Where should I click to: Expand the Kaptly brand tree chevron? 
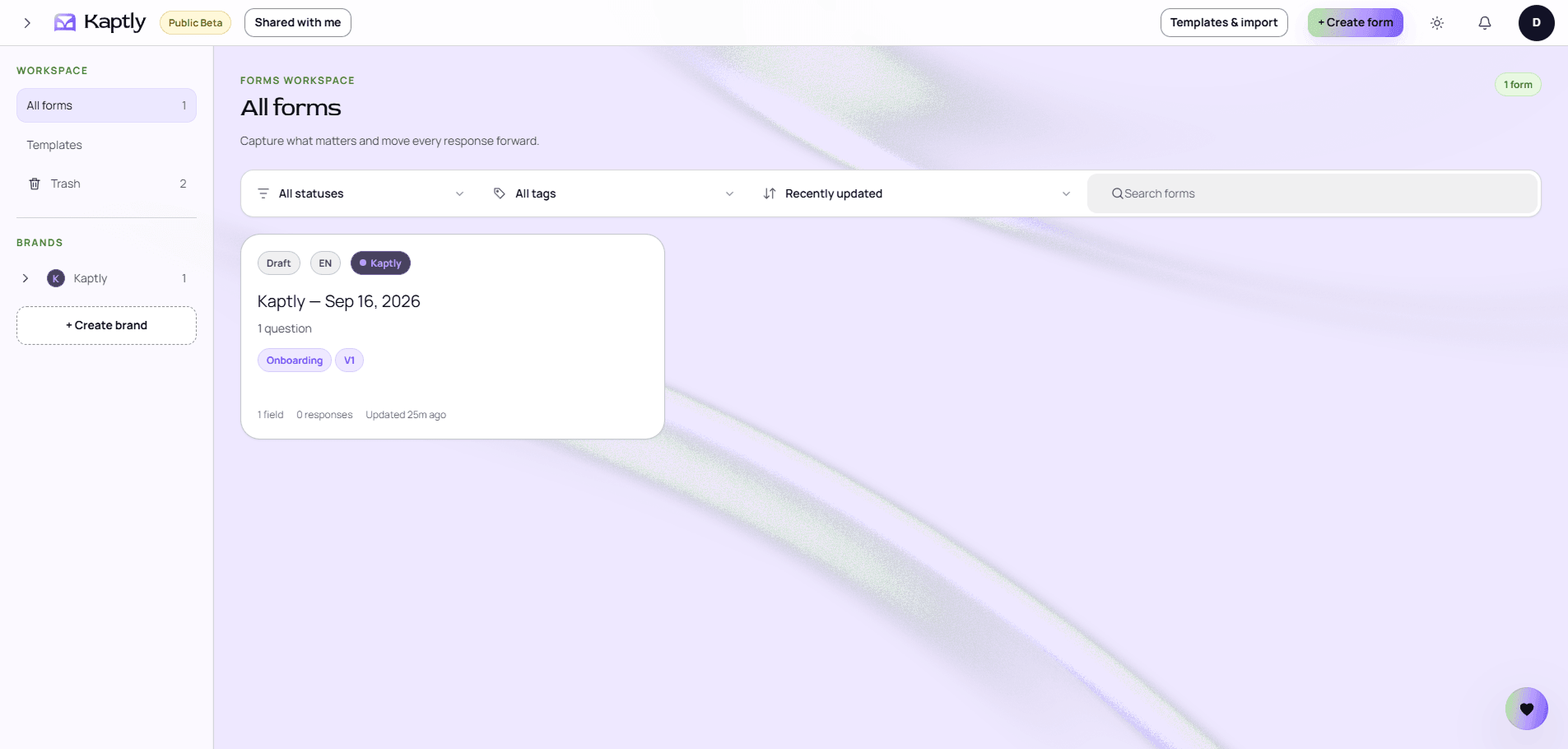26,278
